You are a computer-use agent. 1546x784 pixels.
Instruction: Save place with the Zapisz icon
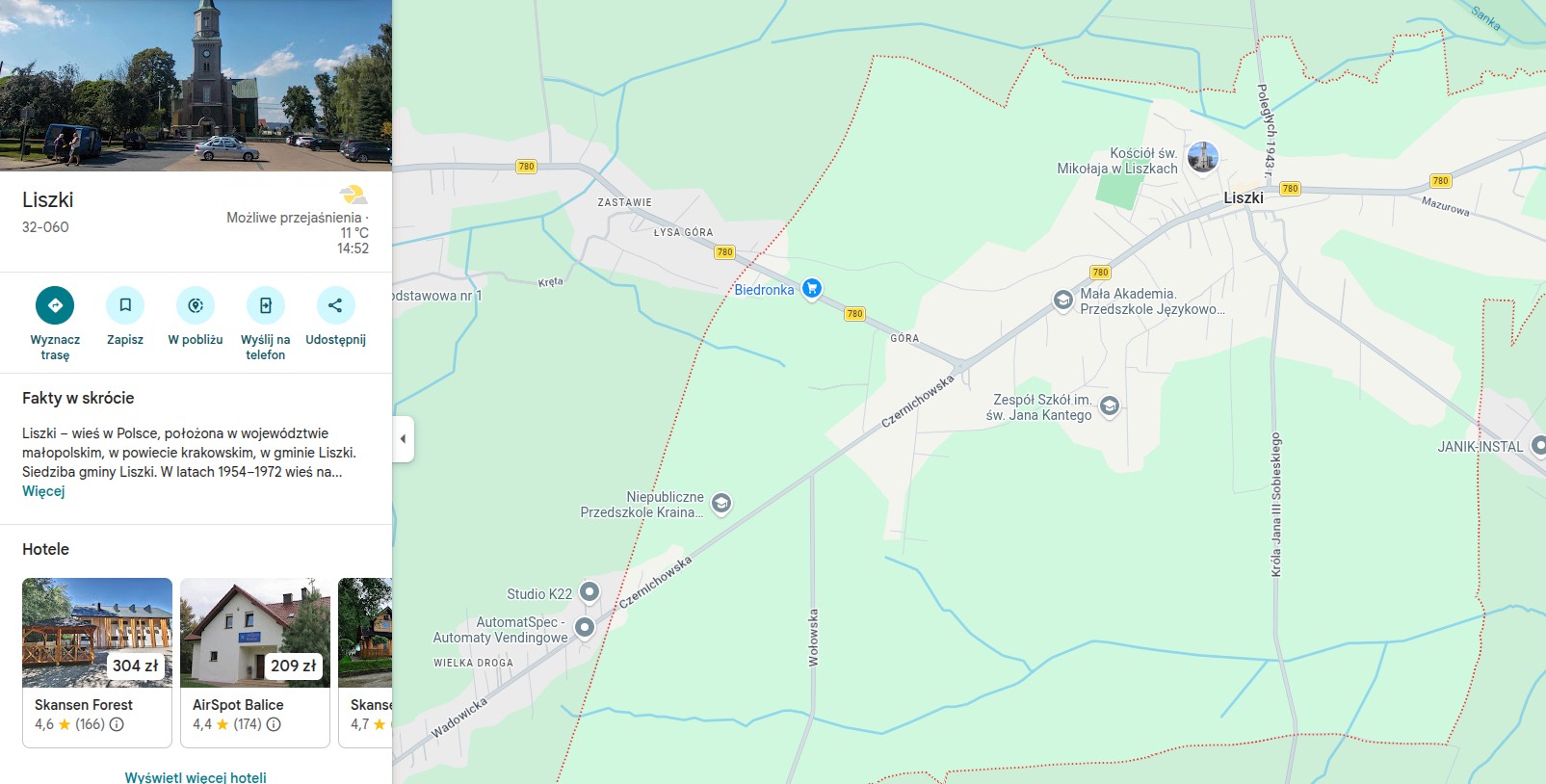[x=125, y=305]
